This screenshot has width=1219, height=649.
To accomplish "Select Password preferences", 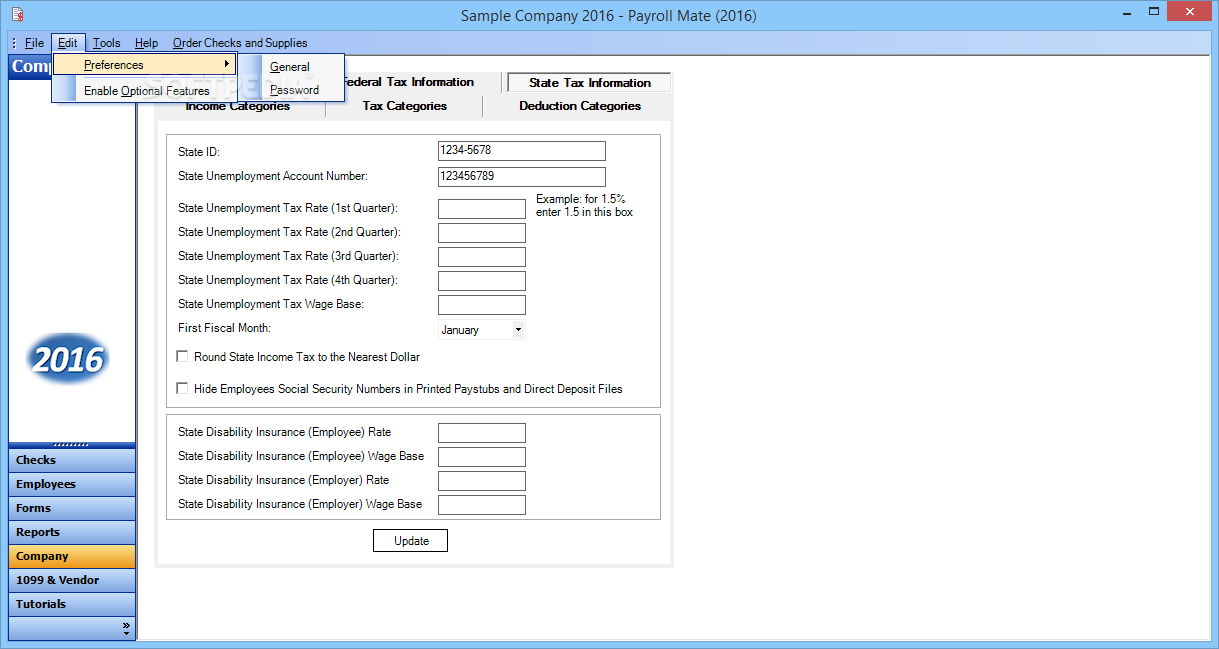I will [x=294, y=90].
